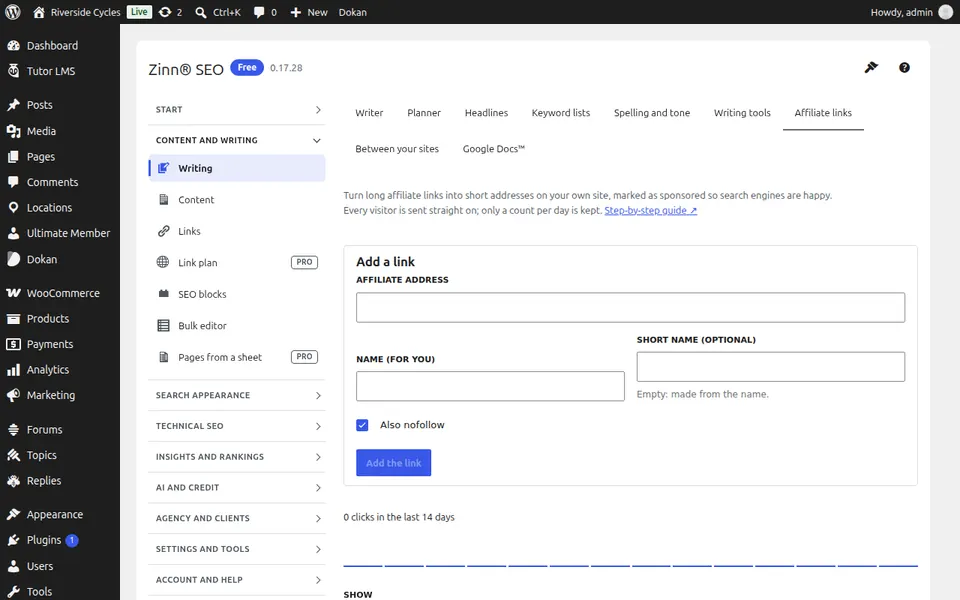Expand the AI AND CREDIT section

click(236, 487)
